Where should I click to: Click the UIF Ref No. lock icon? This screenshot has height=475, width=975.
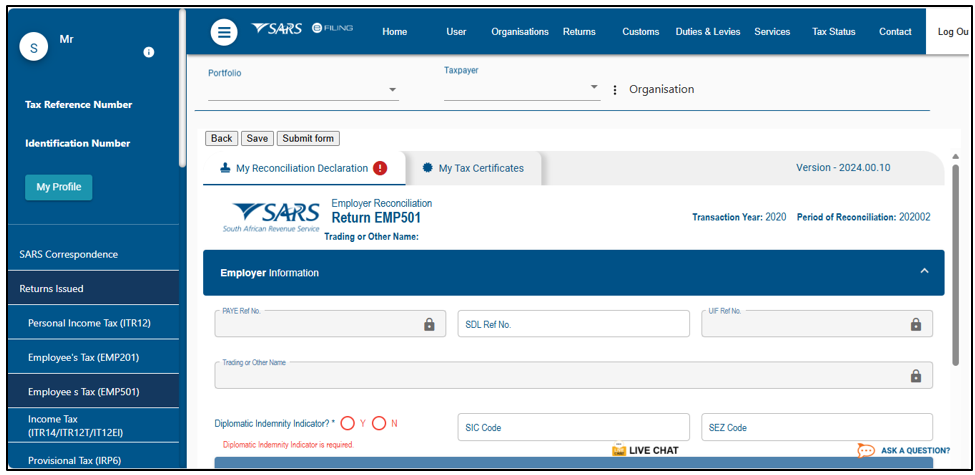pyautogui.click(x=916, y=325)
